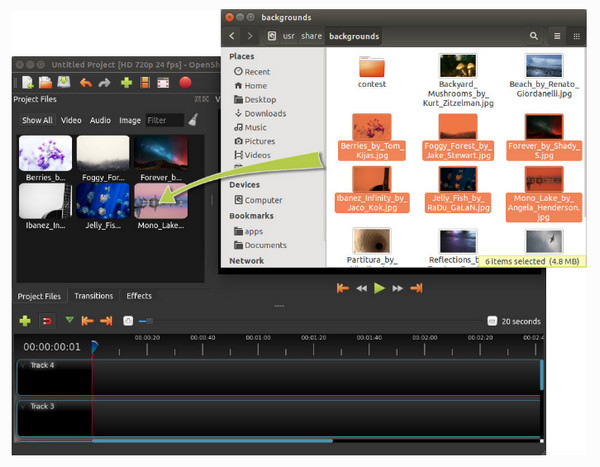Viewport: 600px width, 467px height.
Task: Go to next marker in timeline toolbar
Action: [x=106, y=321]
